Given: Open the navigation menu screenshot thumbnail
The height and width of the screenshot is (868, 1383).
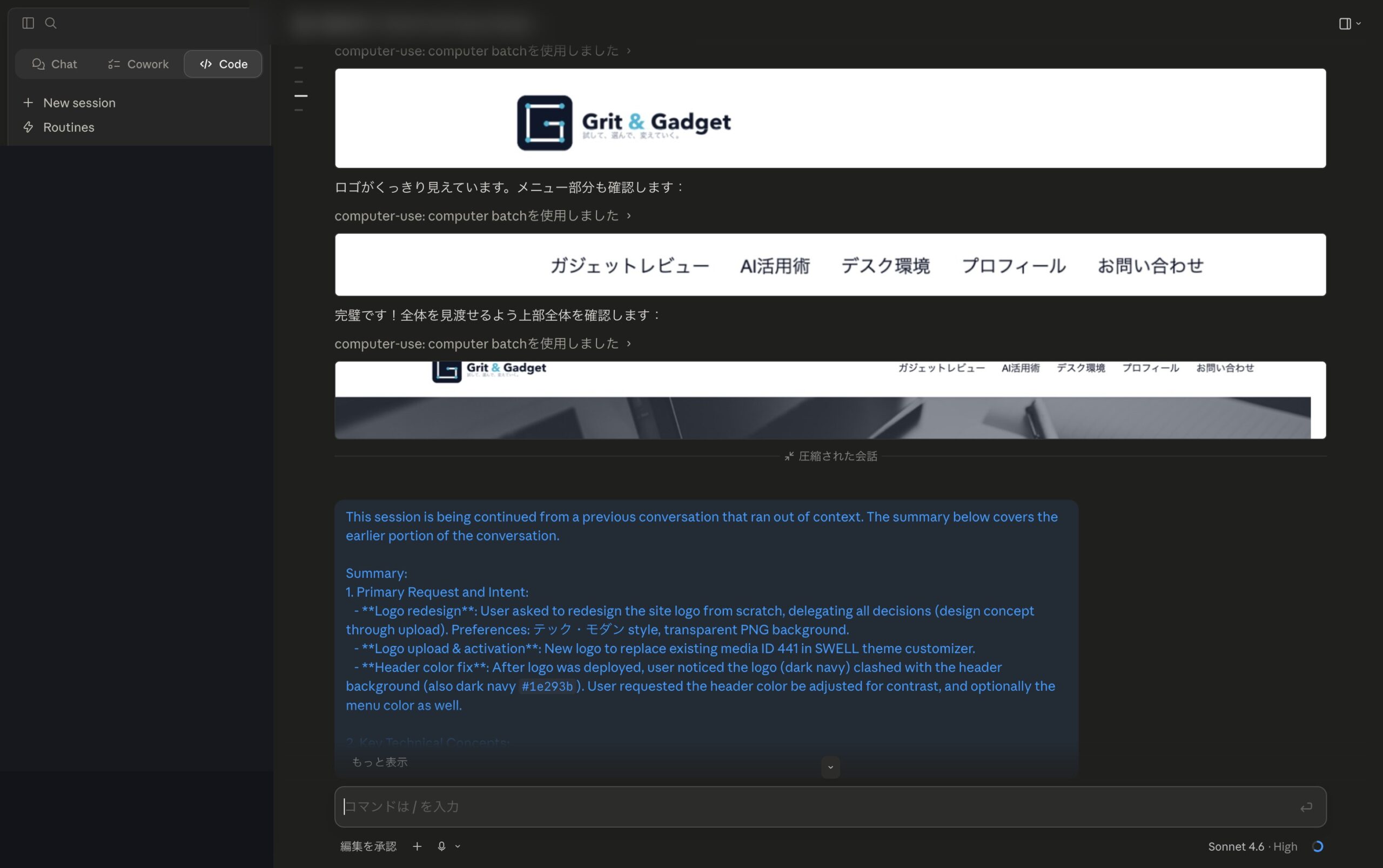Looking at the screenshot, I should click(x=830, y=265).
